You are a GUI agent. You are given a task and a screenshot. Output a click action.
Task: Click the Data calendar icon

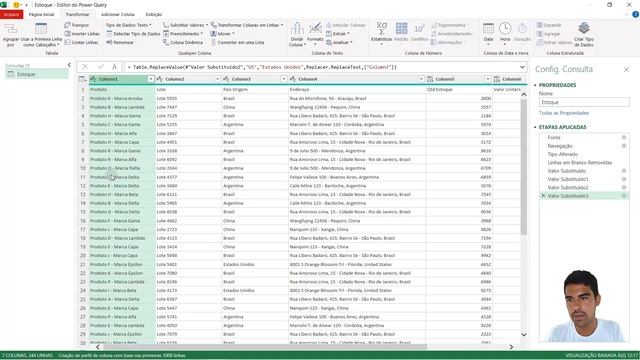tap(488, 29)
